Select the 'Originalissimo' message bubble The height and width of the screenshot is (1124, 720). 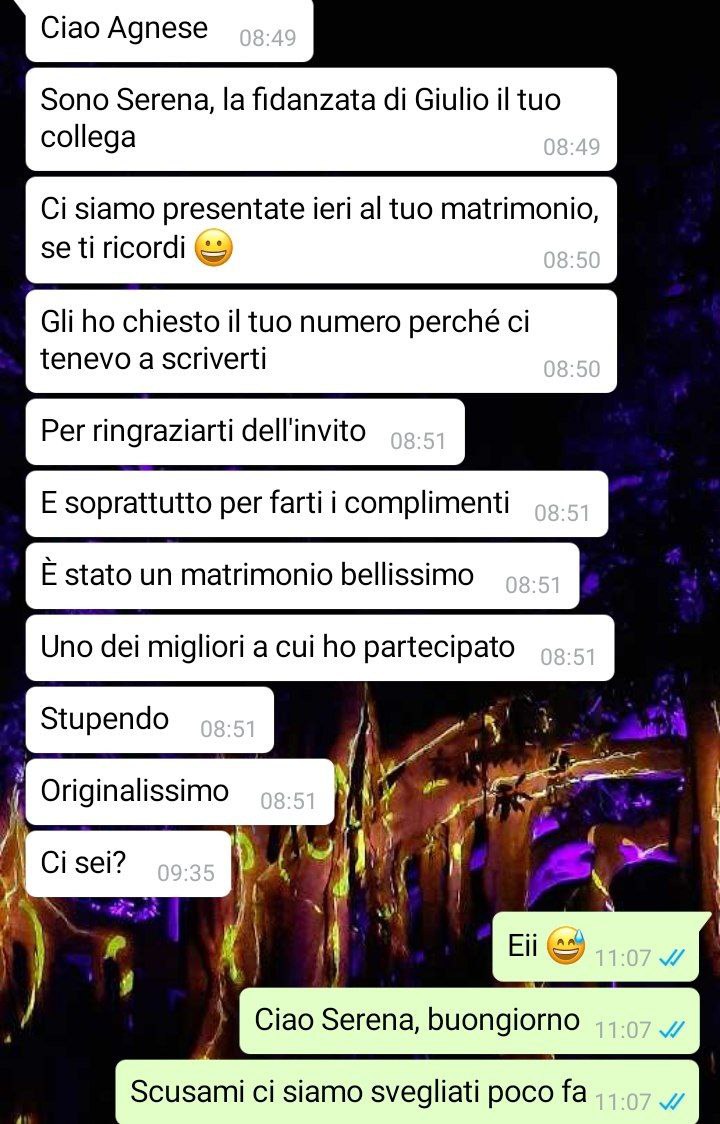point(180,792)
